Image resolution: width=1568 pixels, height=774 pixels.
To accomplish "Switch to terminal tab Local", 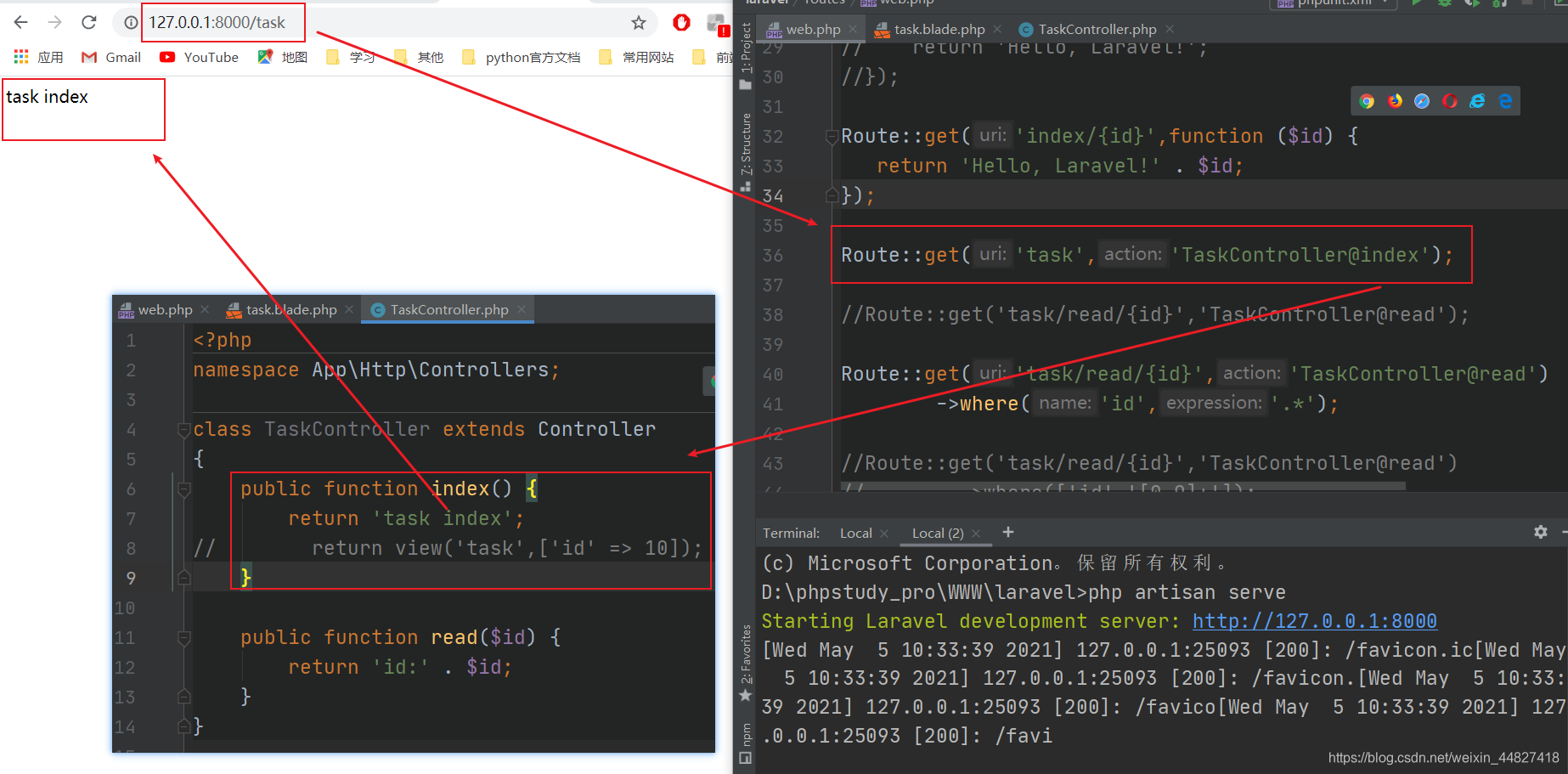I will pyautogui.click(x=855, y=533).
